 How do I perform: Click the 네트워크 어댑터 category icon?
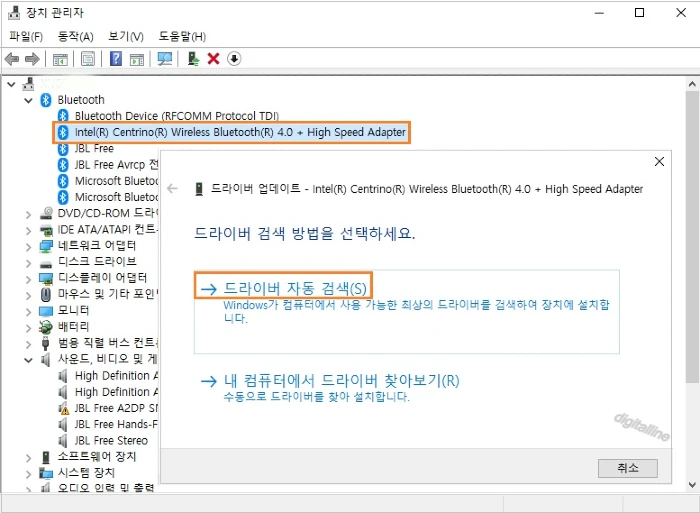click(x=46, y=246)
